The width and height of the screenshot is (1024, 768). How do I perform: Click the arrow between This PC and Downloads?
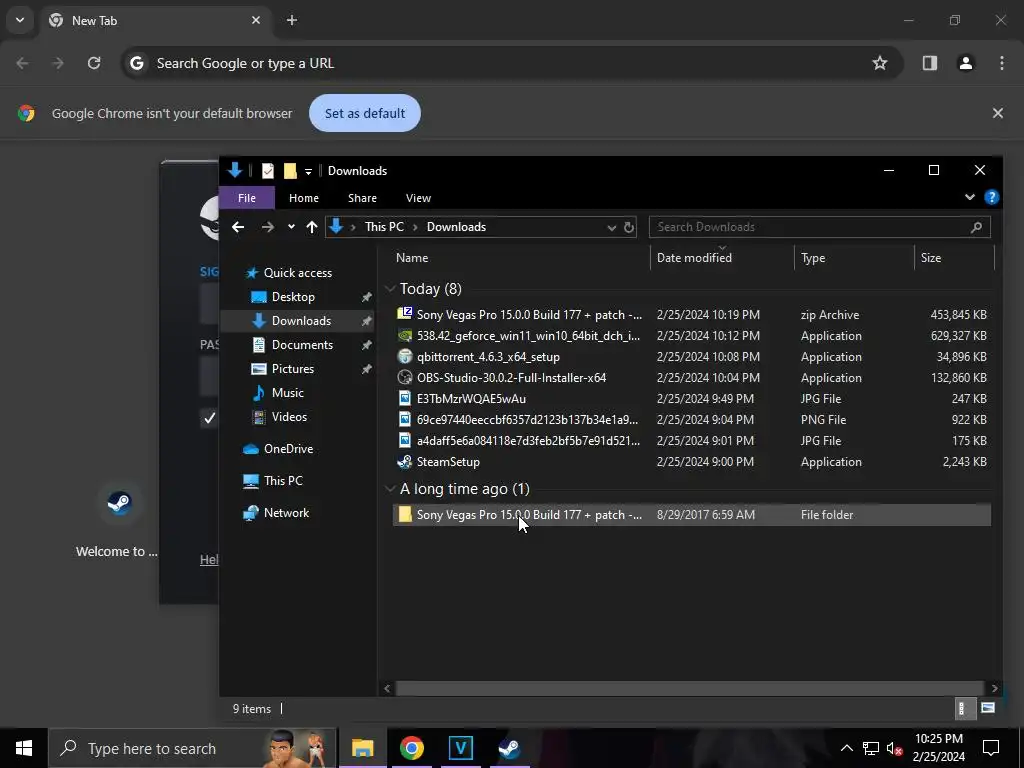tap(415, 227)
